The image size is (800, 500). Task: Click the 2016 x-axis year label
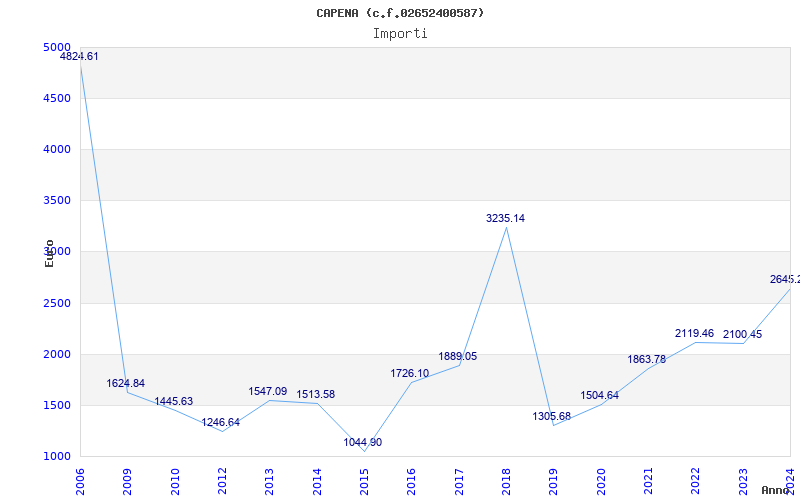[411, 482]
